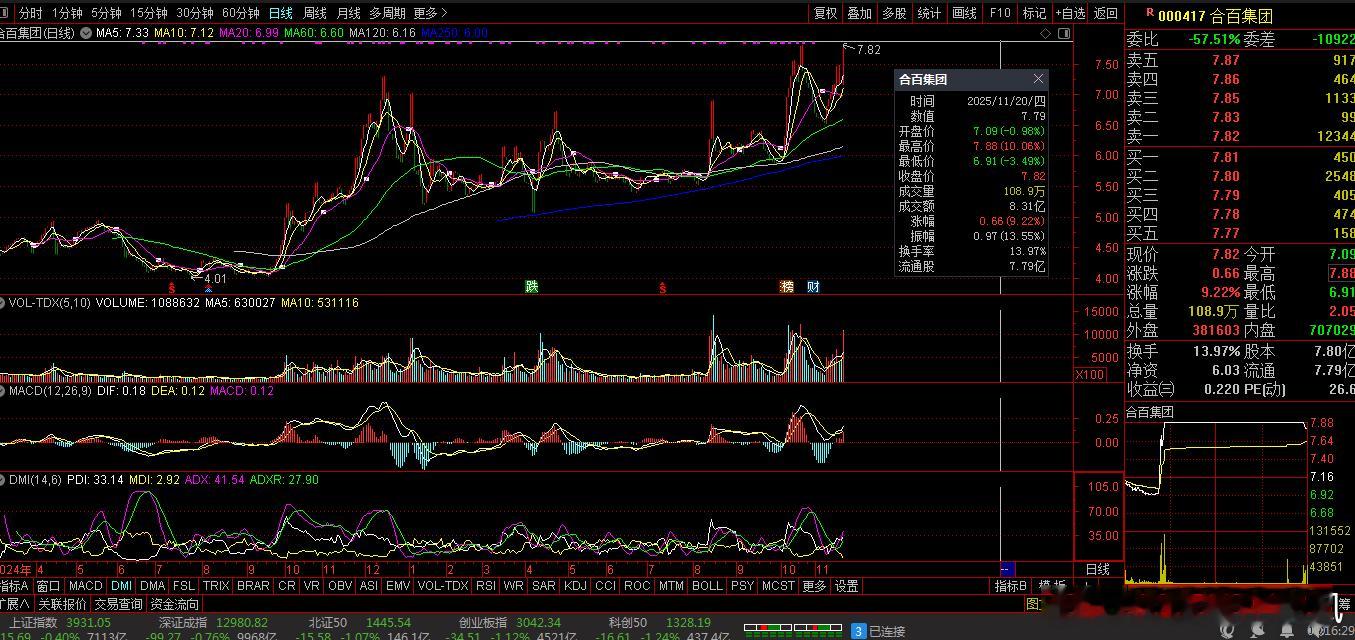Select the CR indicator

pyautogui.click(x=287, y=586)
